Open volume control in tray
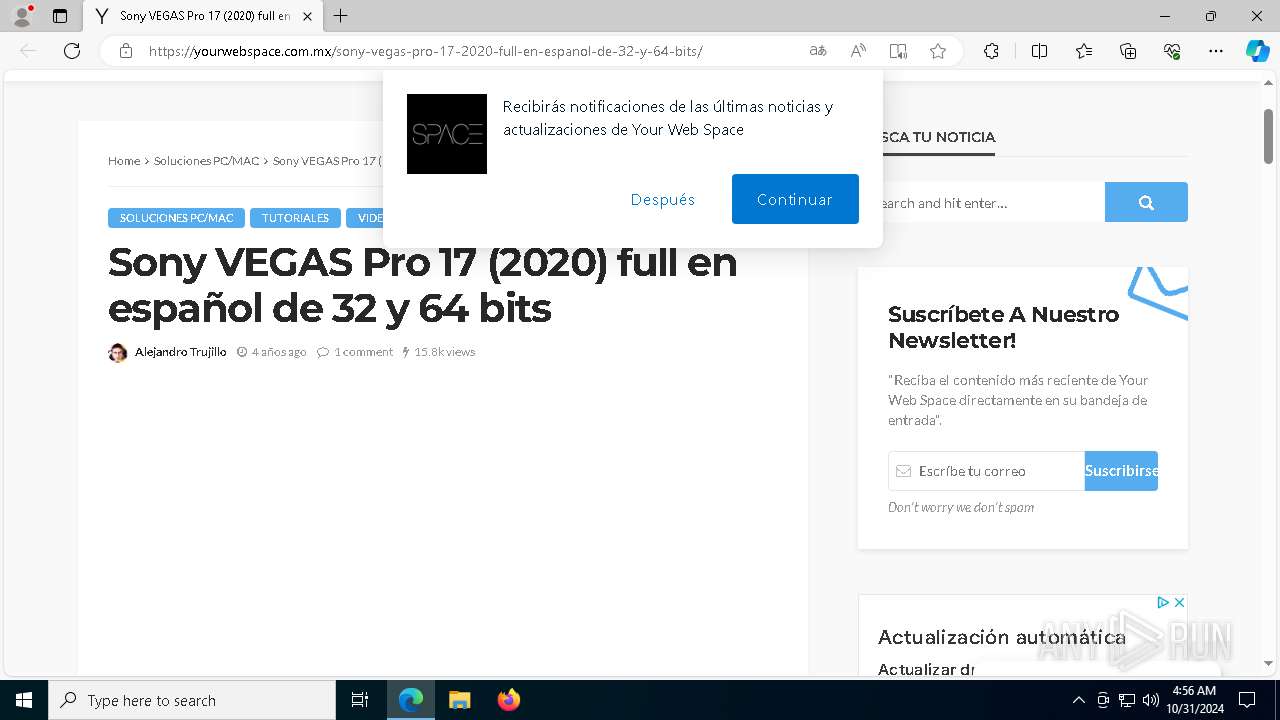Screen dimensions: 1280x720 tap(1151, 700)
